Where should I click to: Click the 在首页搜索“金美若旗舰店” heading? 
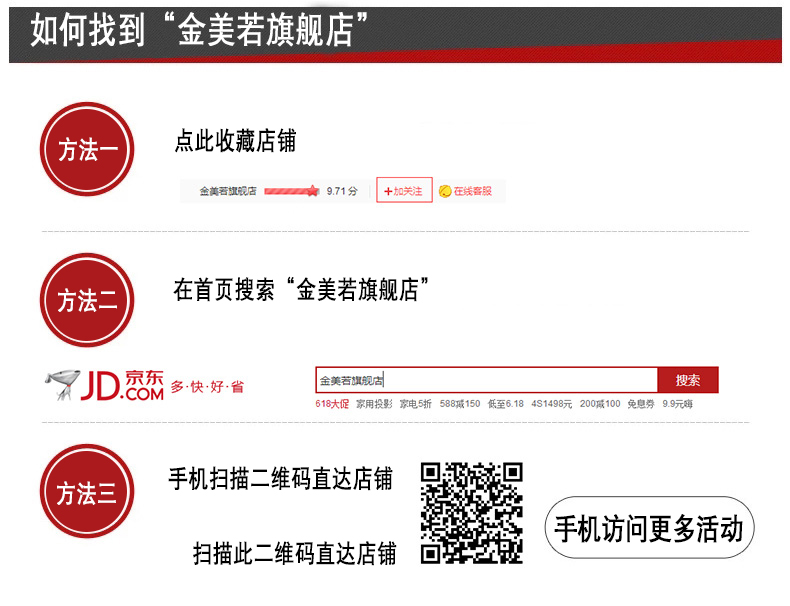click(x=301, y=290)
